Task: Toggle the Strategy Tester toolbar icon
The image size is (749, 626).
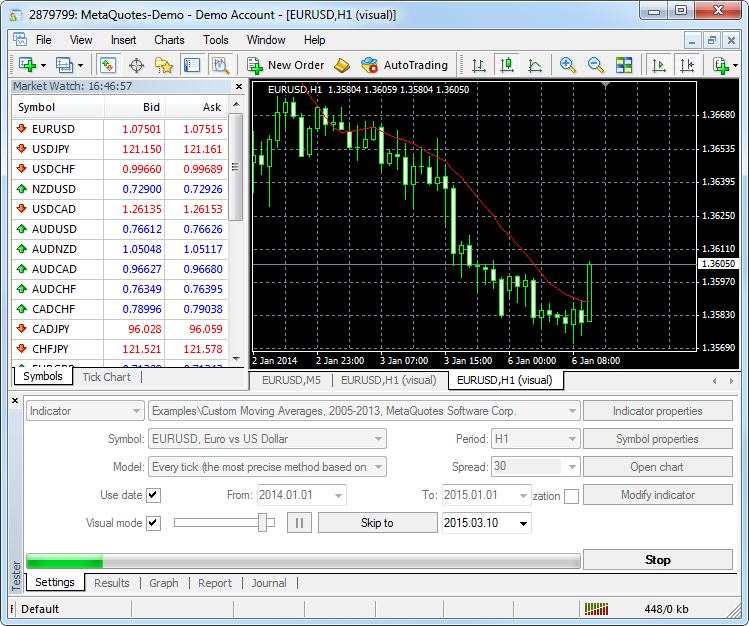Action: coord(220,65)
